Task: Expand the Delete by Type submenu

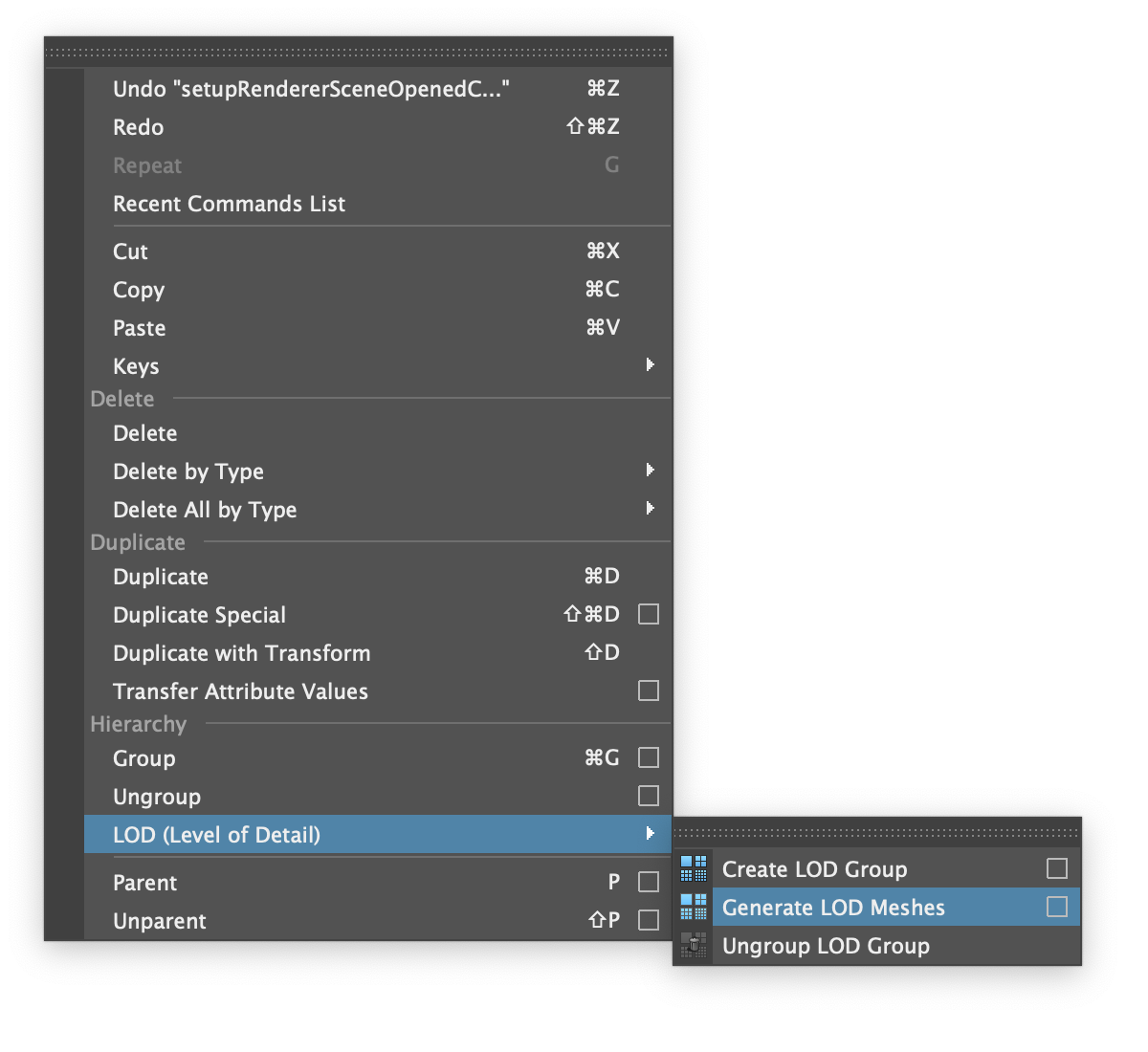Action: (650, 470)
